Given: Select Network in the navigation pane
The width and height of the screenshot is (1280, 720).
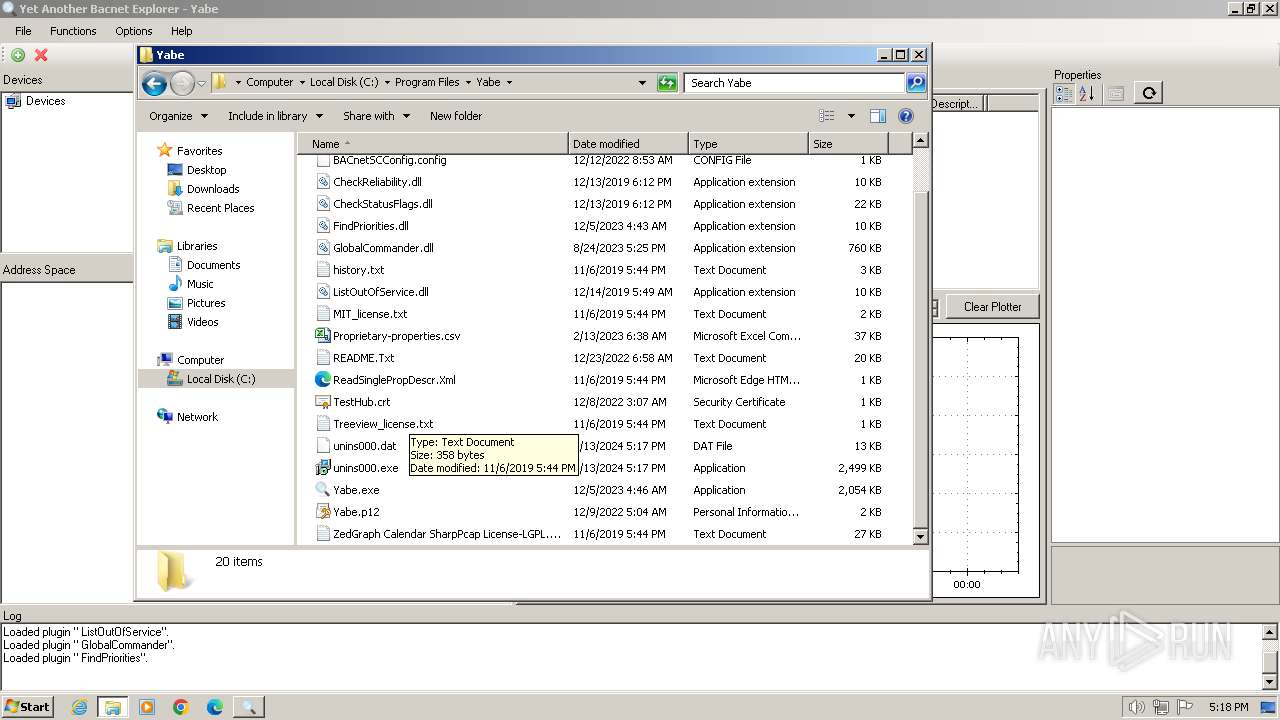Looking at the screenshot, I should tap(197, 417).
